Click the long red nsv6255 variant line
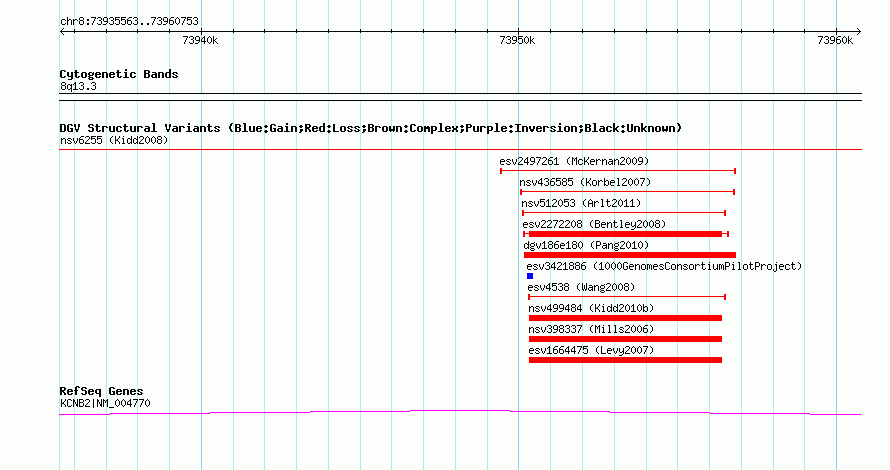 tap(460, 150)
